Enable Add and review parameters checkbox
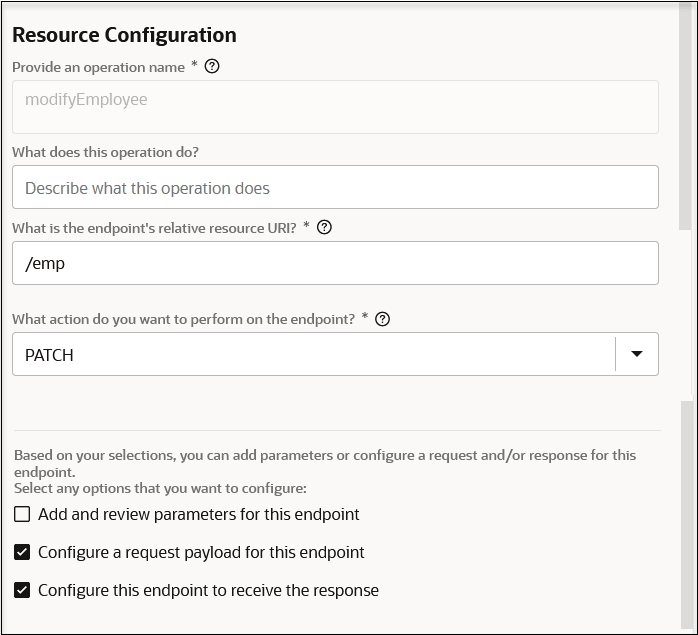 22,515
